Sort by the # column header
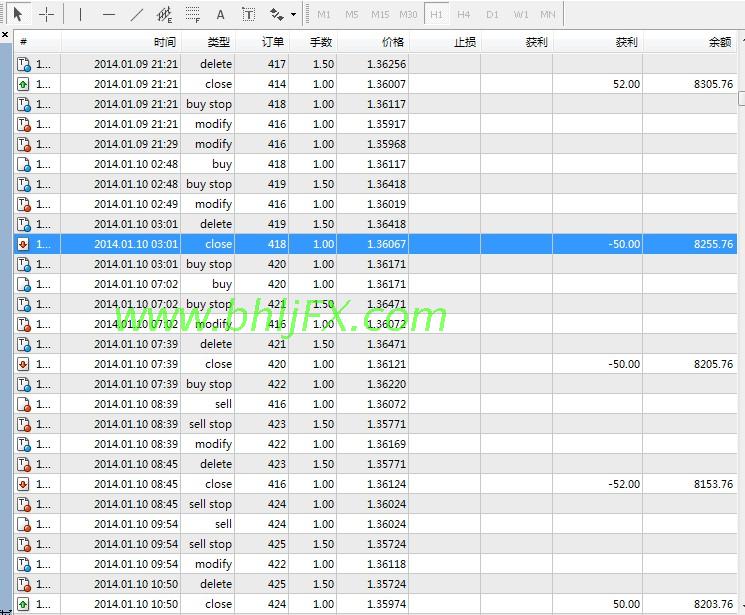This screenshot has width=745, height=615. pos(38,42)
